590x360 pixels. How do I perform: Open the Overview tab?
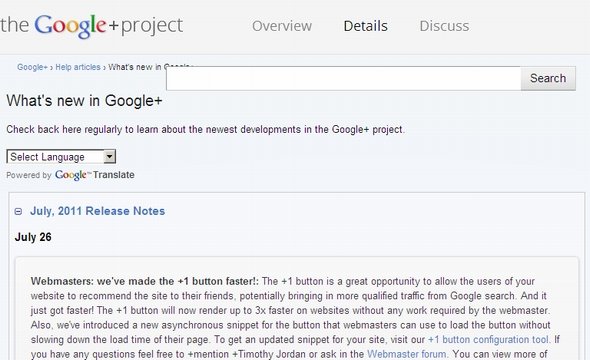(282, 26)
